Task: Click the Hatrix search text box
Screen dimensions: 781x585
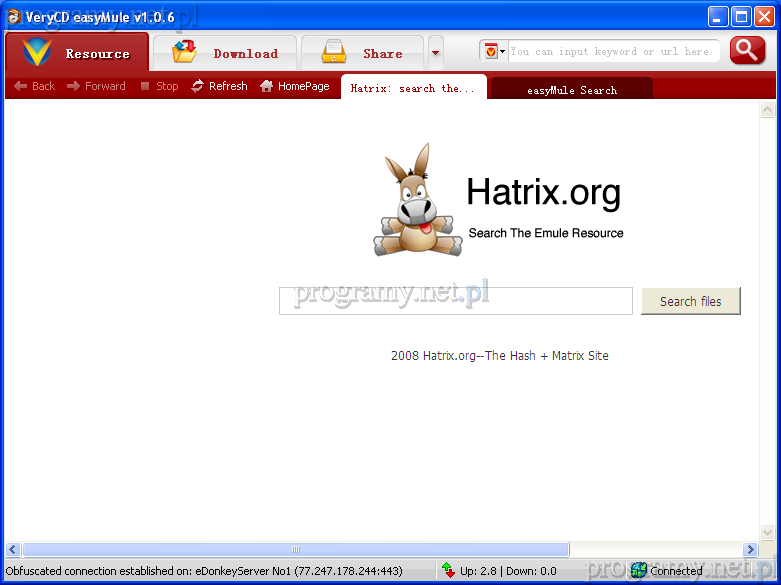Action: click(x=455, y=301)
